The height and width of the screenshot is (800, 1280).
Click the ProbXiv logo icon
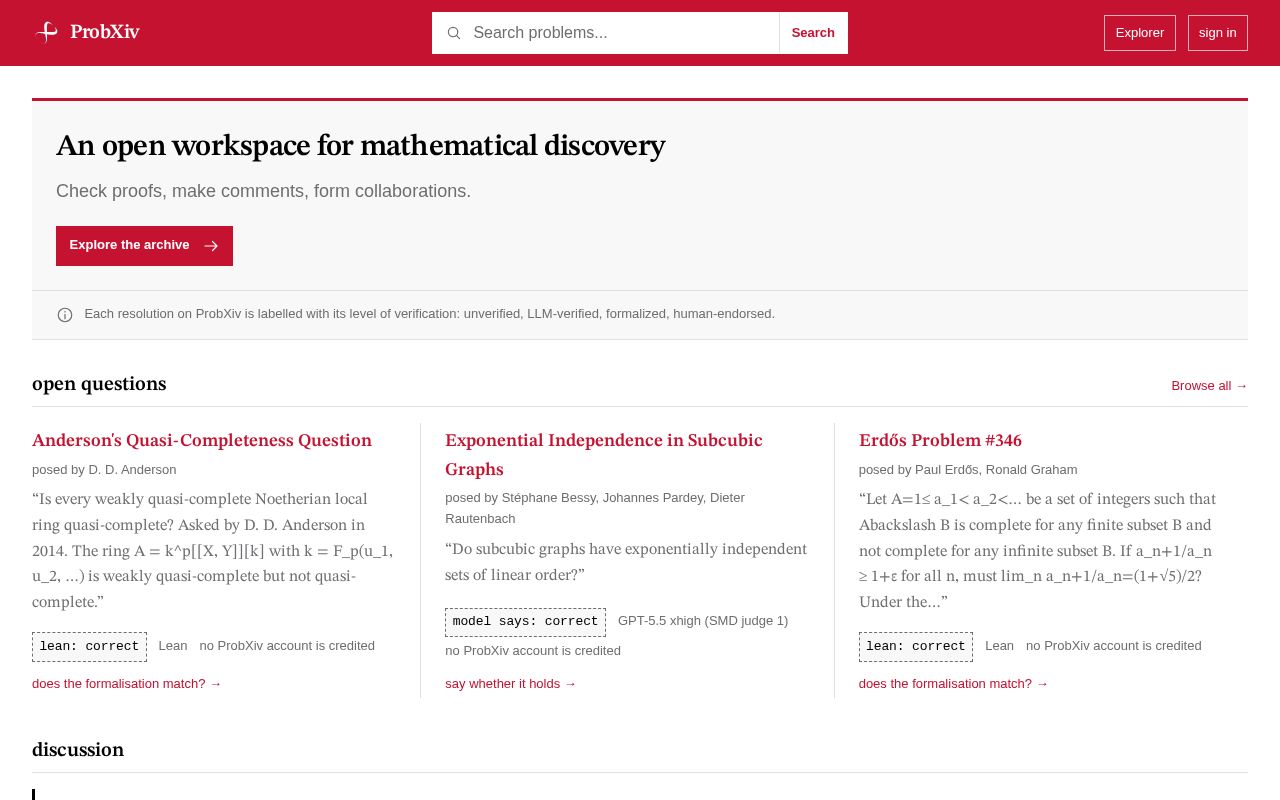(46, 32)
